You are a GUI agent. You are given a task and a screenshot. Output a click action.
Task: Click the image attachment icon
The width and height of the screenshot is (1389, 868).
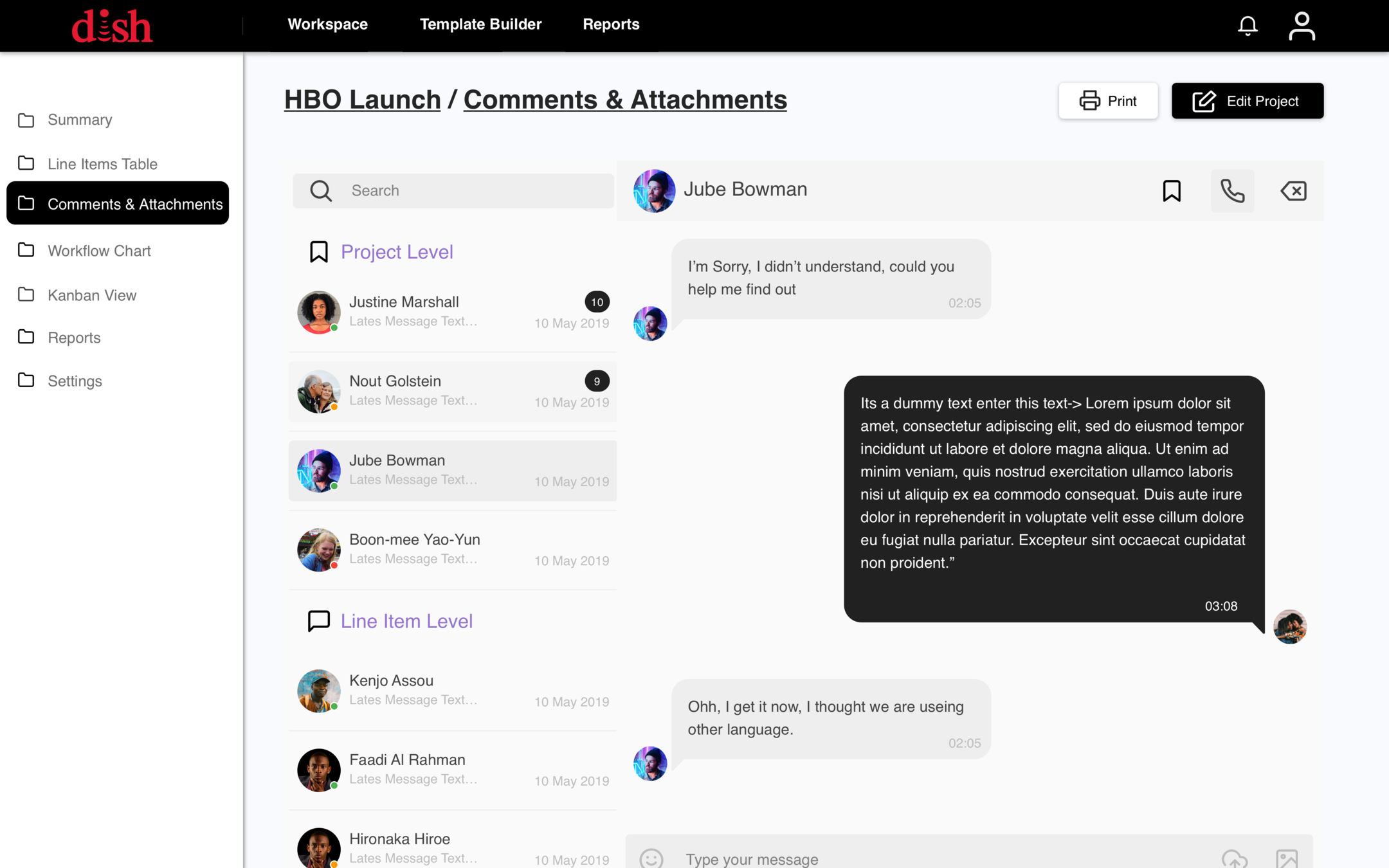[x=1287, y=858]
